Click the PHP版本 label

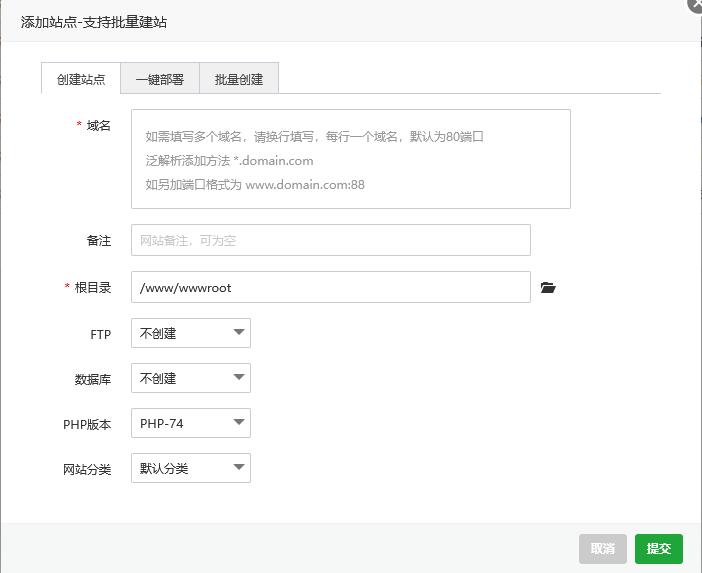coord(87,424)
